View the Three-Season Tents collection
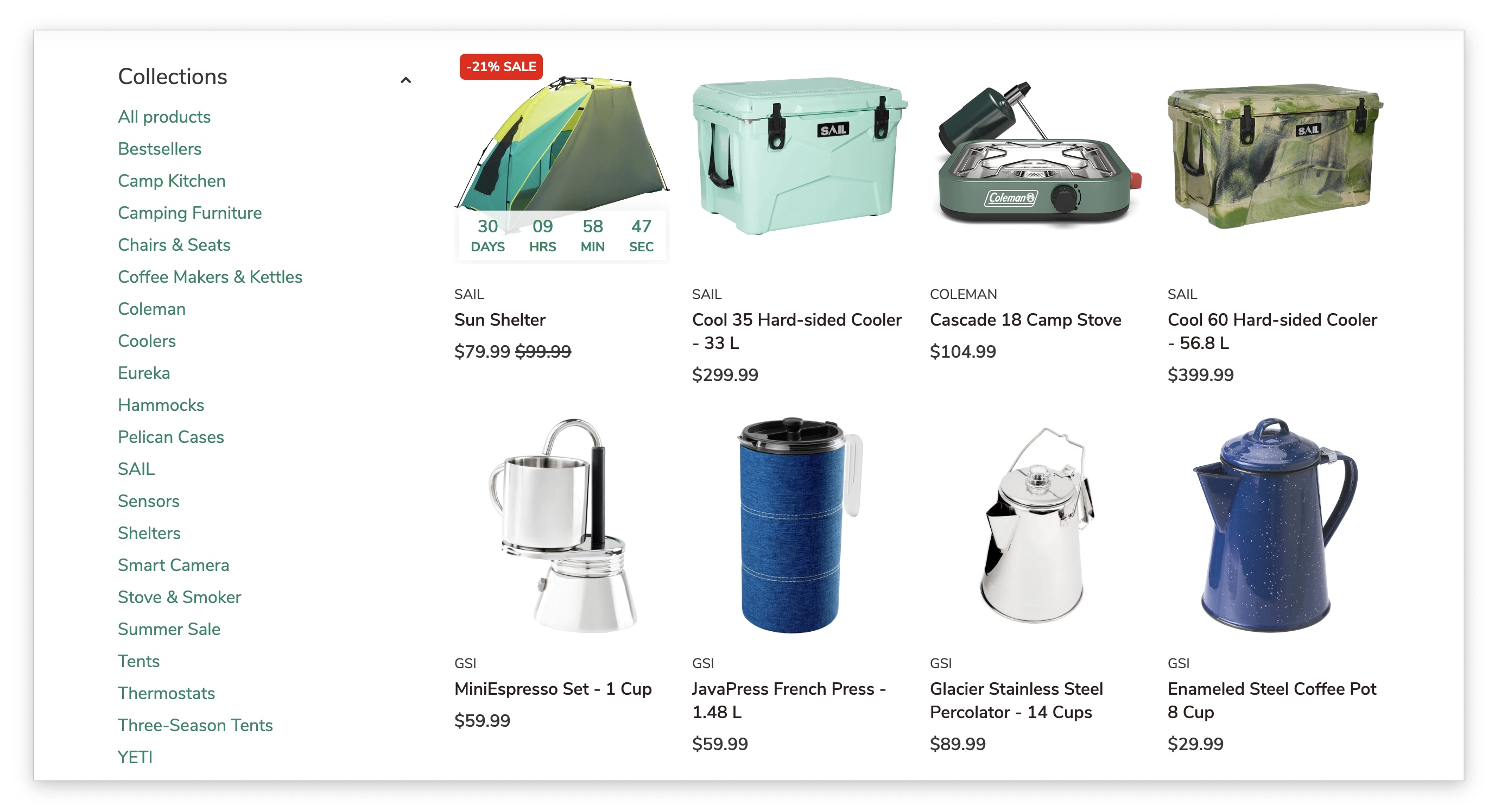Screen dimensions: 1495x812 pyautogui.click(x=195, y=725)
